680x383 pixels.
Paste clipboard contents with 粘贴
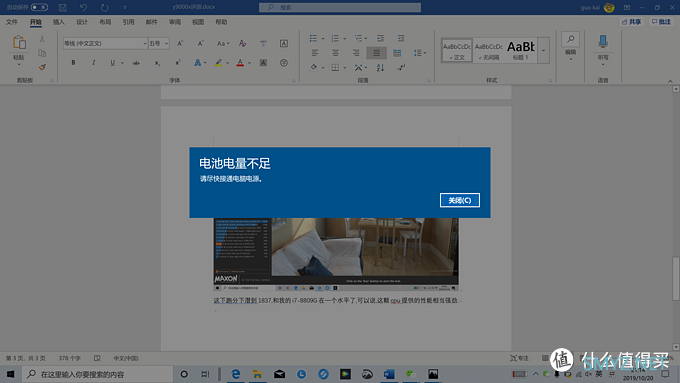point(19,49)
